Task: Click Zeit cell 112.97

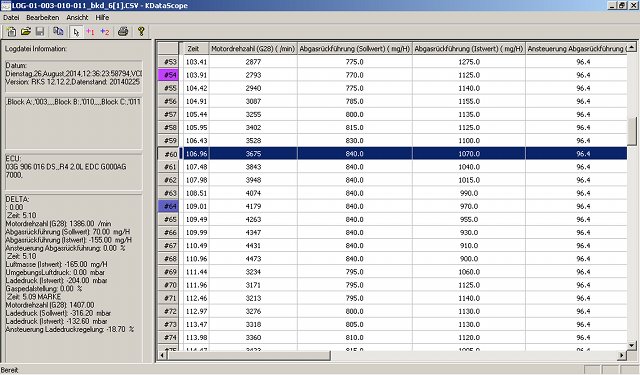Action: pyautogui.click(x=196, y=311)
